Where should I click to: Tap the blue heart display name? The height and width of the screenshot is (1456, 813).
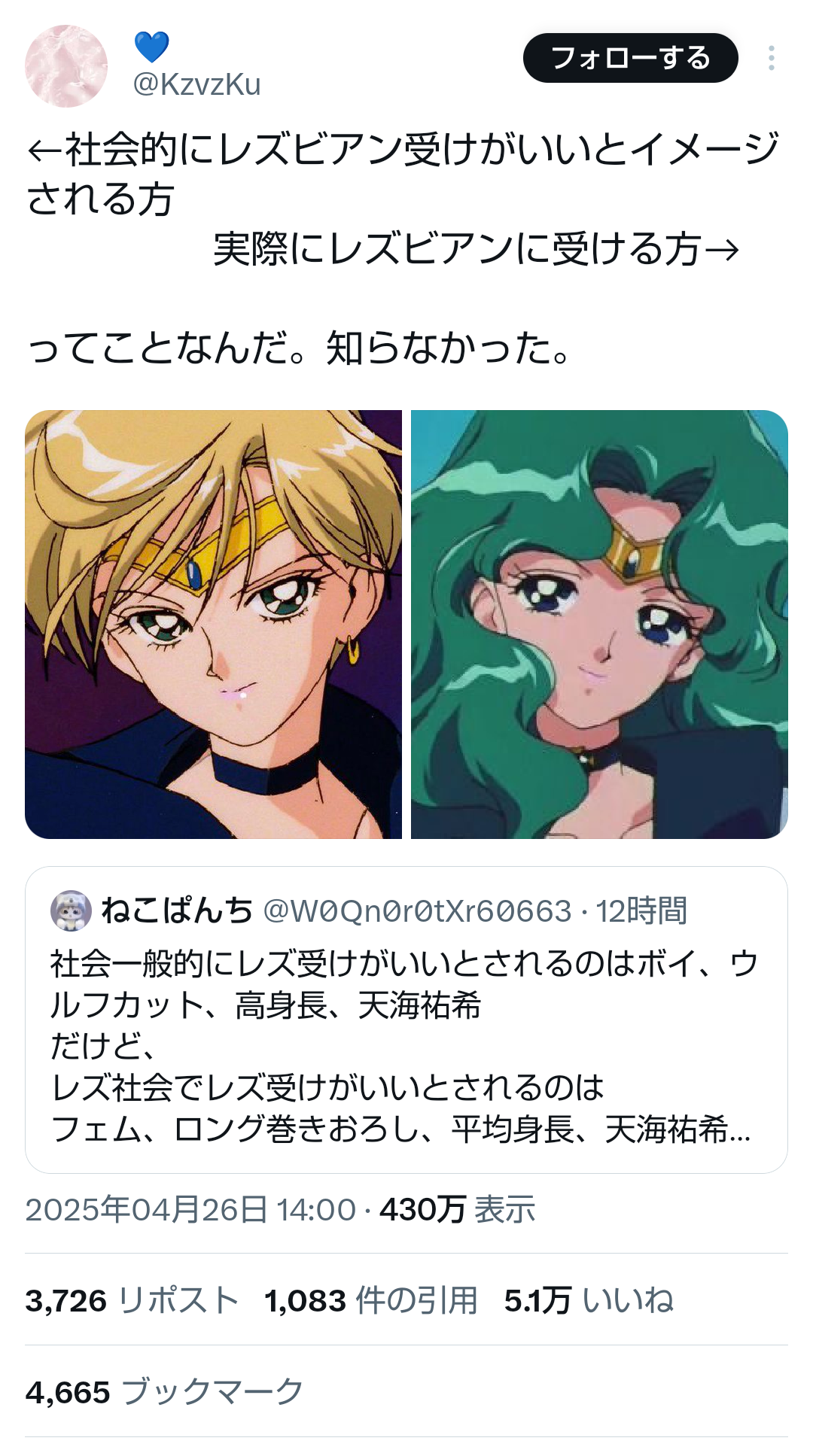coord(151,47)
